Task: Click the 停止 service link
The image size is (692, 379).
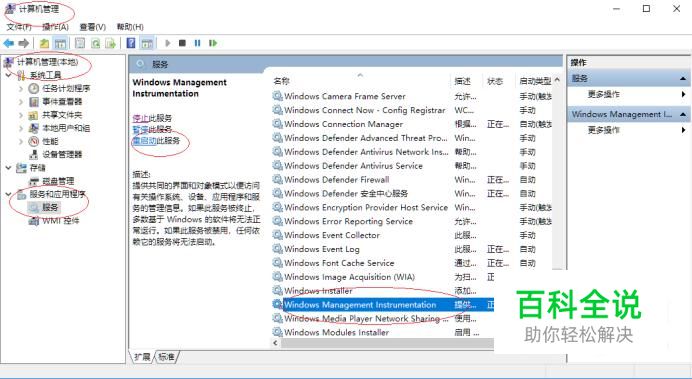Action: [x=140, y=118]
